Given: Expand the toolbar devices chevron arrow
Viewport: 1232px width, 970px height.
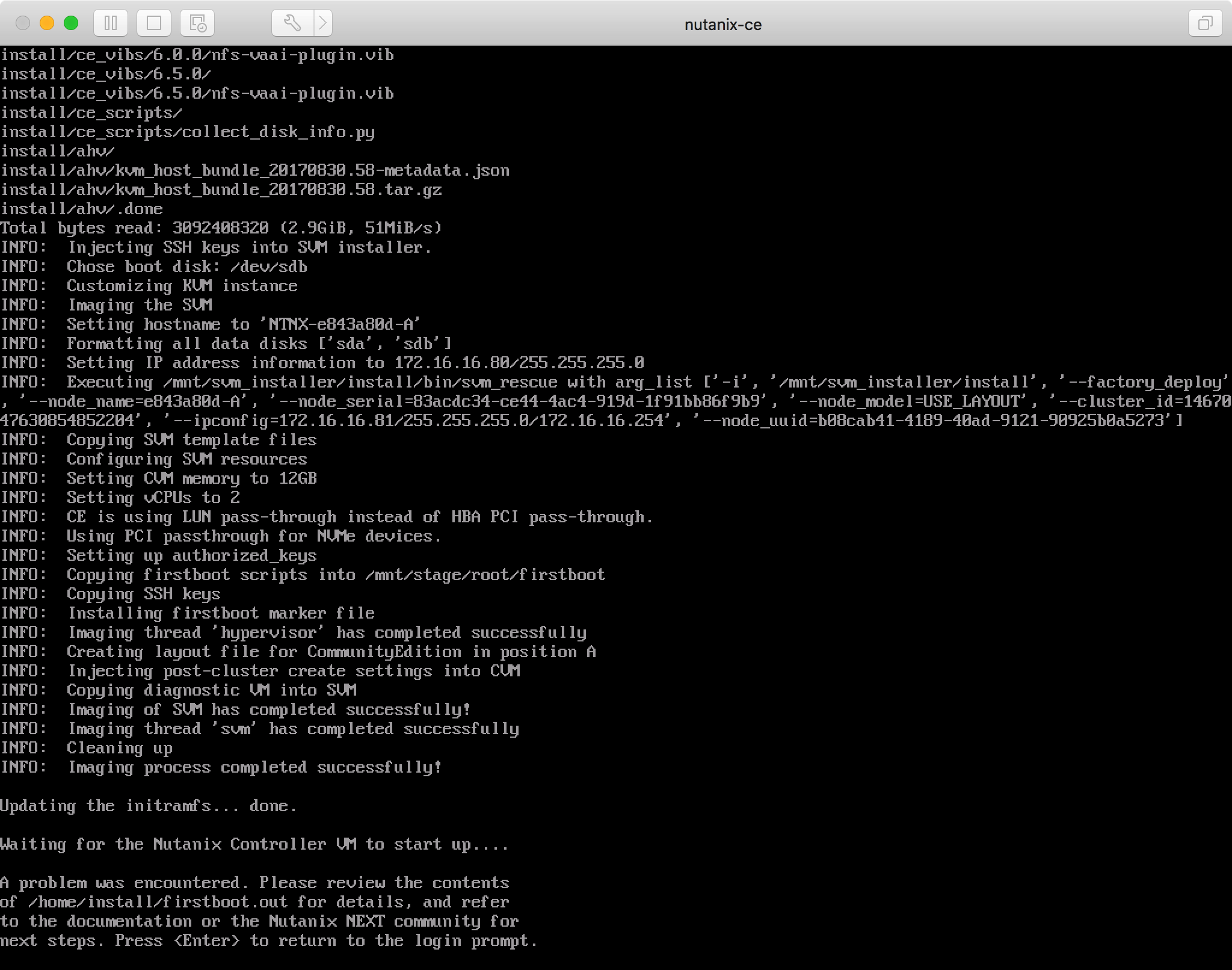Looking at the screenshot, I should 323,23.
